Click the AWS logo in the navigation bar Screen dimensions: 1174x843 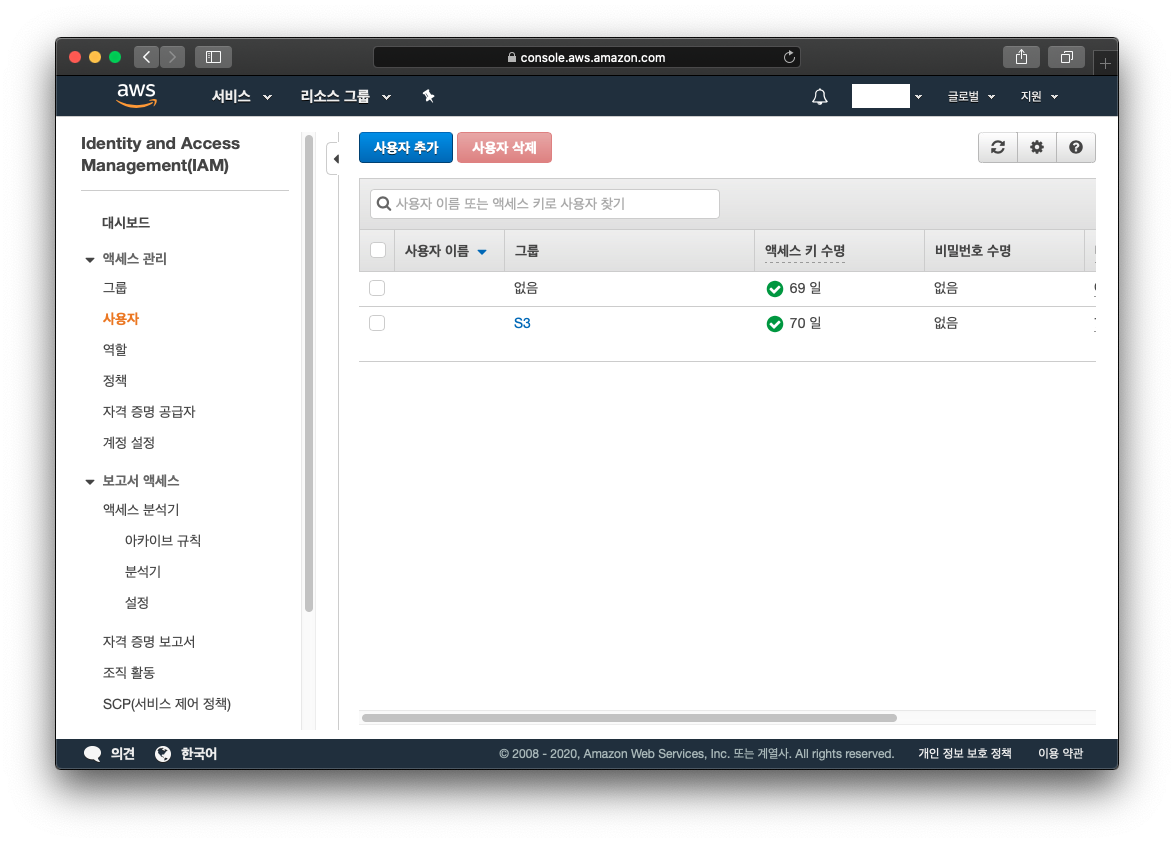[x=136, y=96]
